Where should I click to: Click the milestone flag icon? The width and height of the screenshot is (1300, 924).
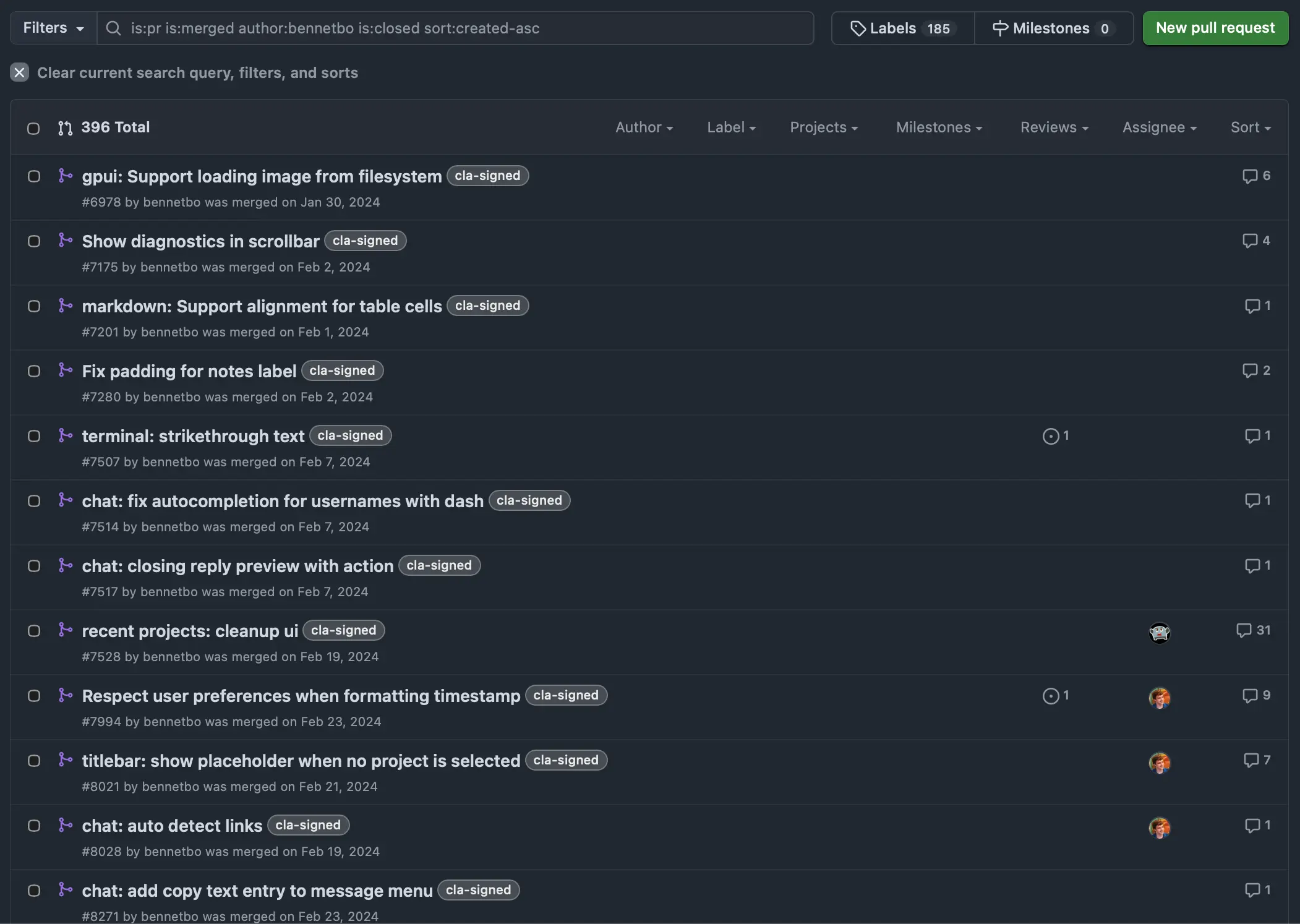coord(1001,28)
